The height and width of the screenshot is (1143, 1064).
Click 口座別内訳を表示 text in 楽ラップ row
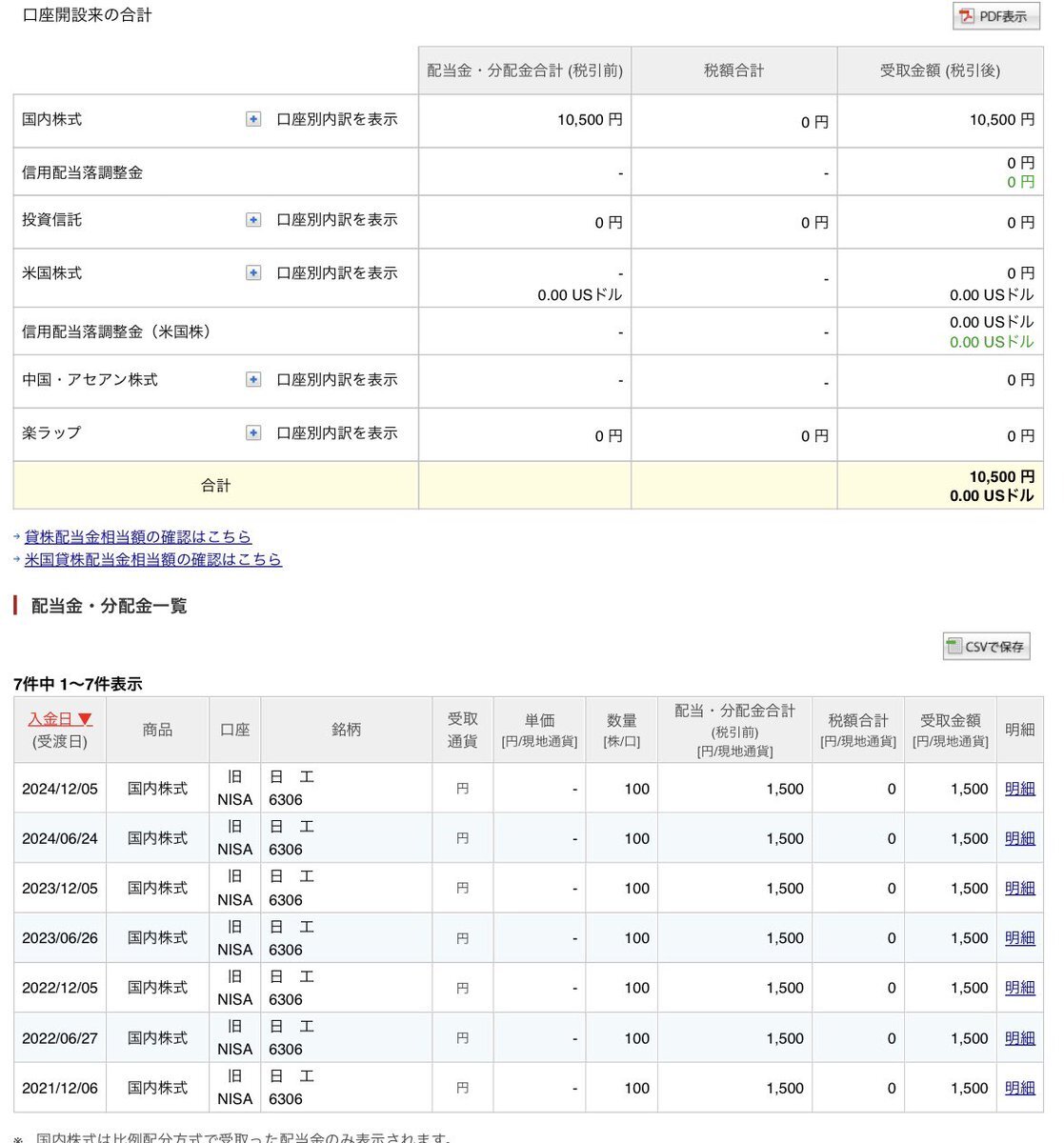(337, 433)
